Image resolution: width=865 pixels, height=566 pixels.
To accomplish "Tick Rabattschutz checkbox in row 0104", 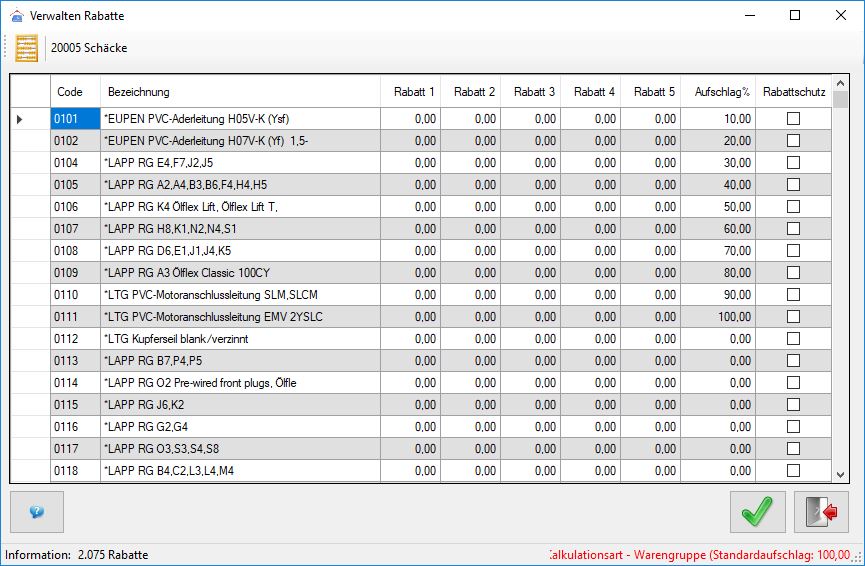I will pyautogui.click(x=793, y=163).
